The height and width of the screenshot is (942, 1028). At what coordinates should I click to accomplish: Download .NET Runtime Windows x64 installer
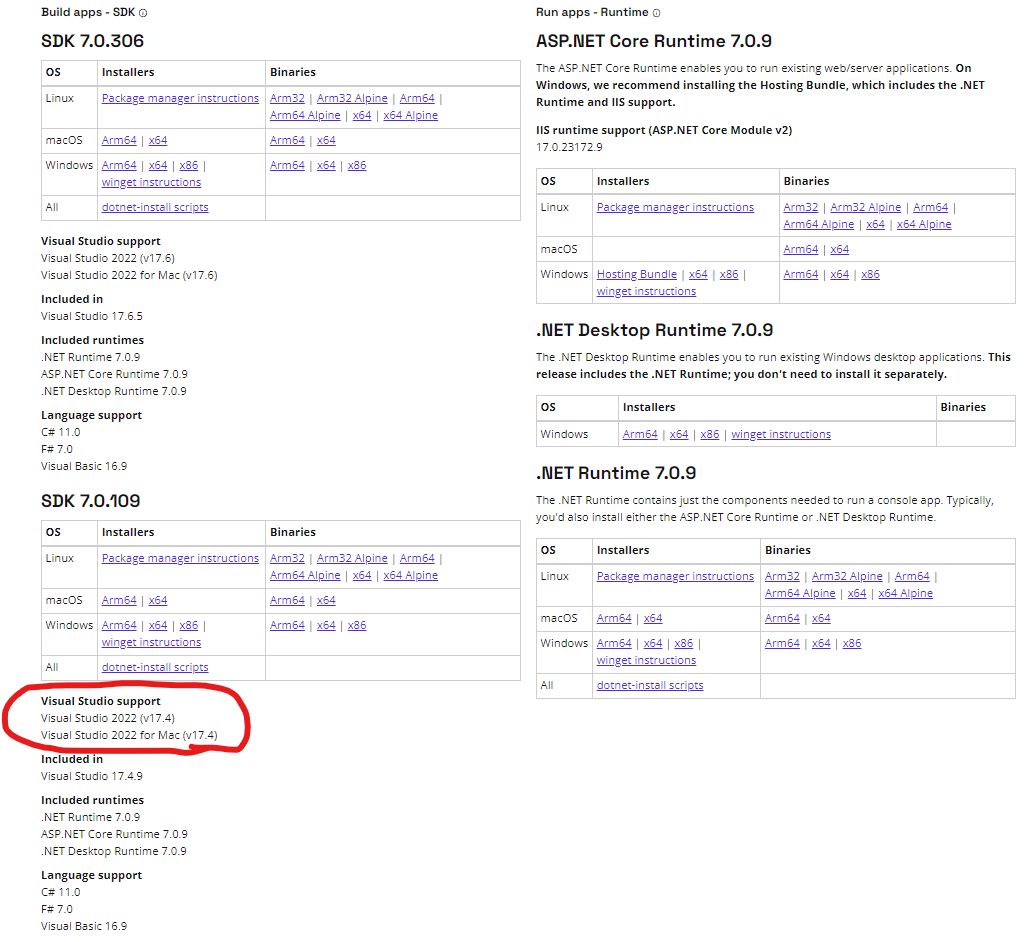pos(653,643)
